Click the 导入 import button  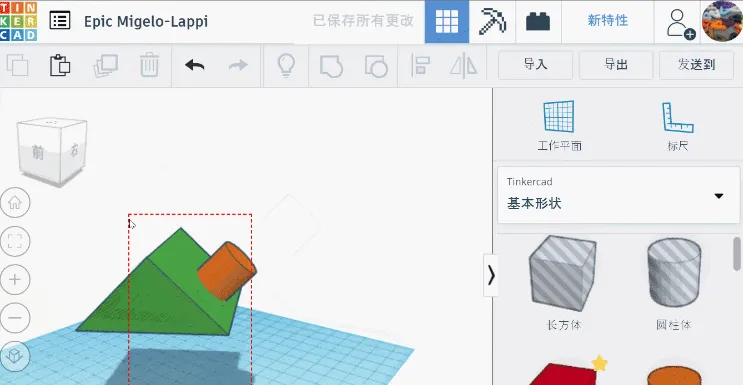(535, 65)
